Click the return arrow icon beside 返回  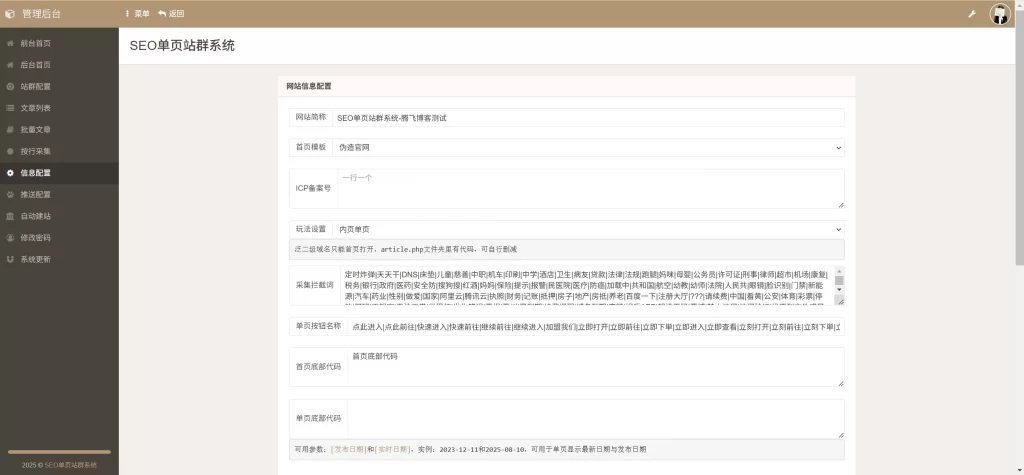tap(161, 14)
